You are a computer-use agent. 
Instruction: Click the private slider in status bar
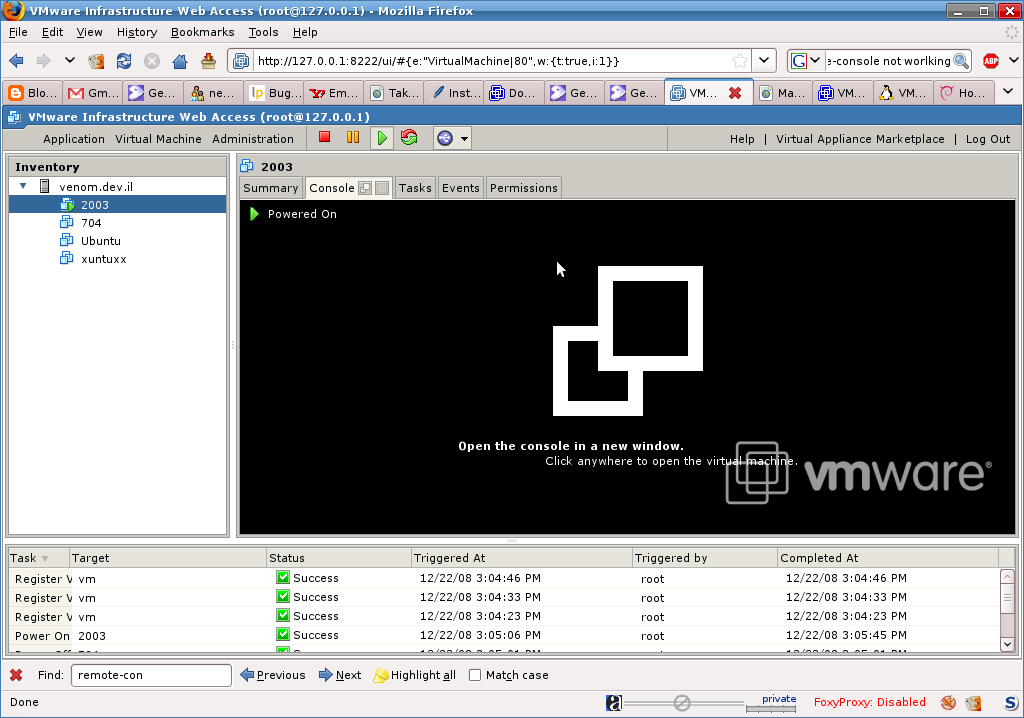click(x=771, y=703)
